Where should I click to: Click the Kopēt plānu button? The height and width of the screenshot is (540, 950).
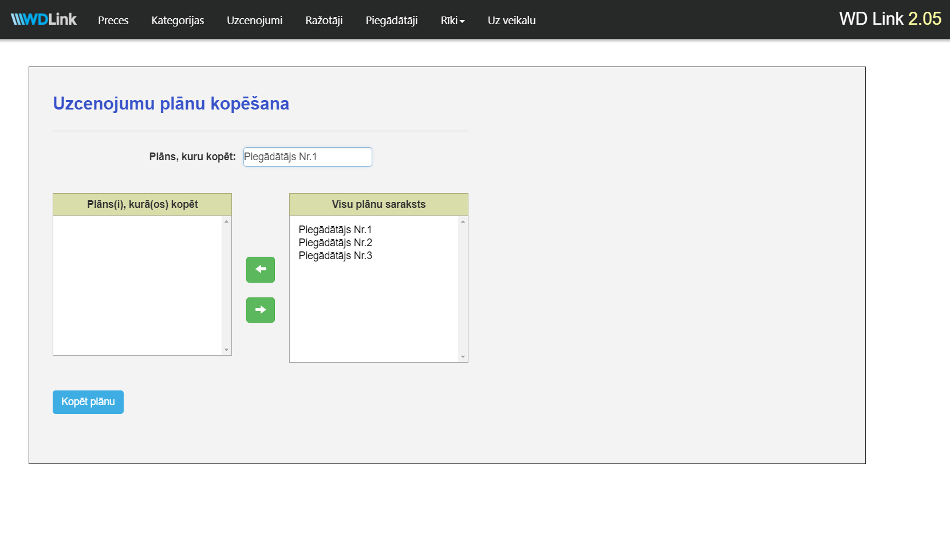tap(88, 402)
